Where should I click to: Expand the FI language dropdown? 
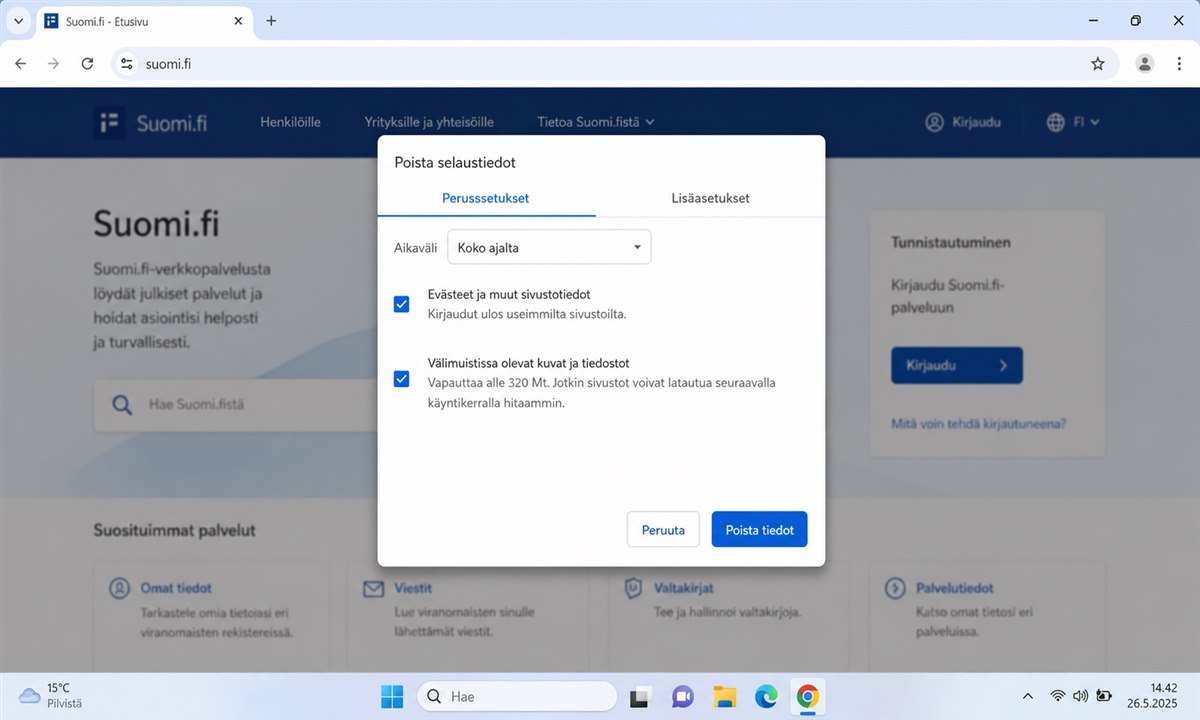(1087, 122)
